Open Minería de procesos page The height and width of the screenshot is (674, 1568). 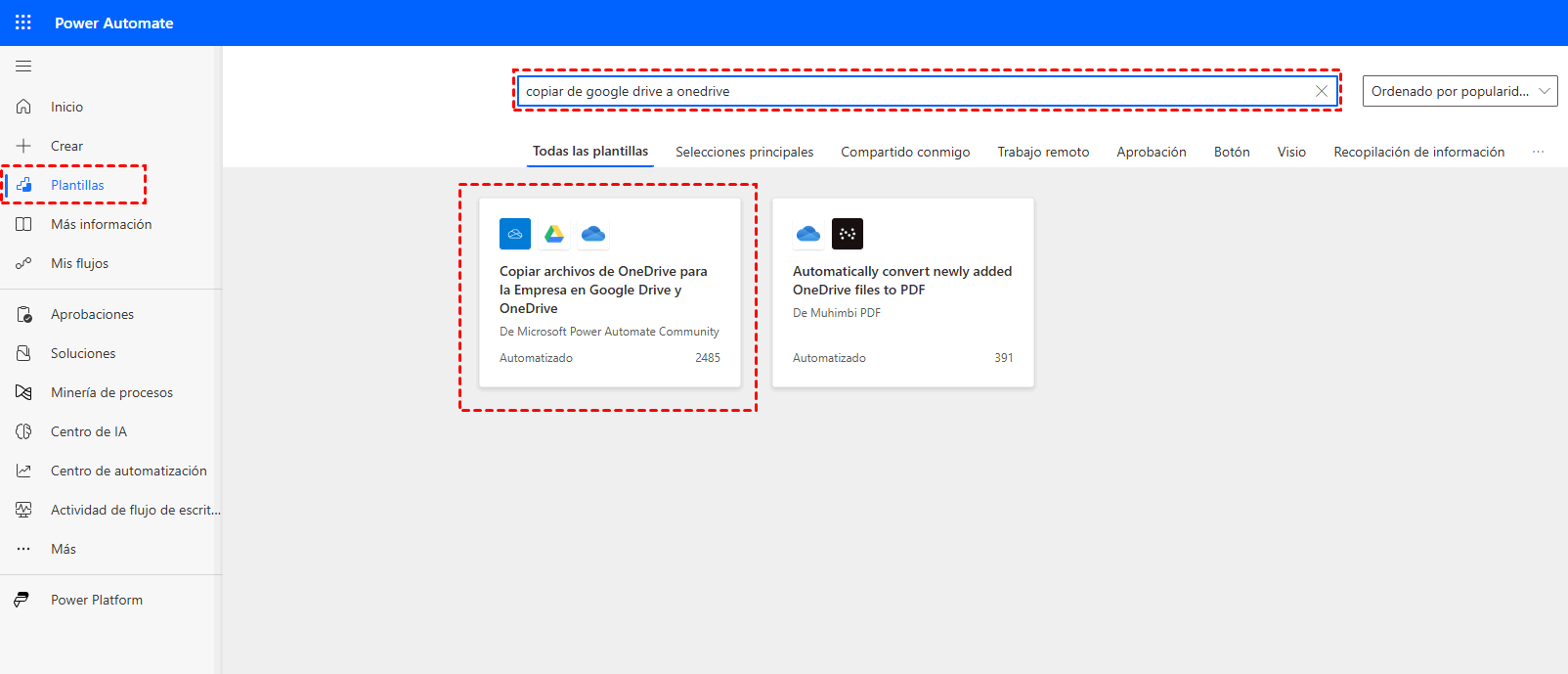click(110, 392)
